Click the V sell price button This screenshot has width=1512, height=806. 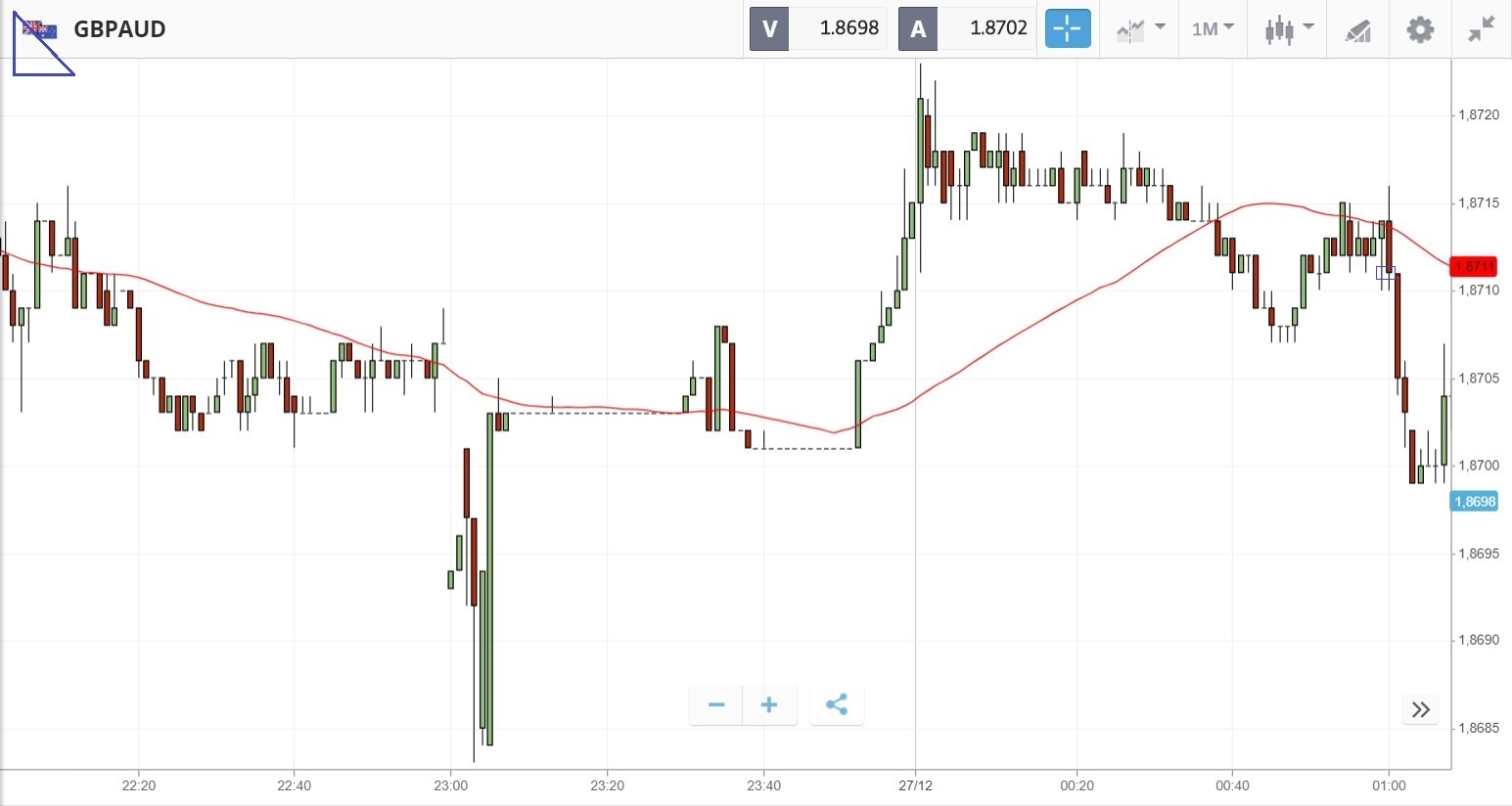769,28
